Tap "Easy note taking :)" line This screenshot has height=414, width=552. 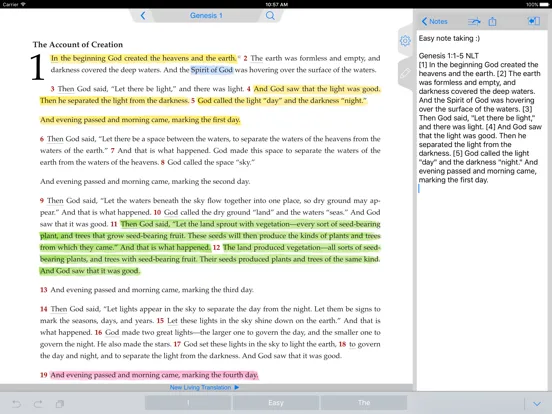(x=449, y=38)
